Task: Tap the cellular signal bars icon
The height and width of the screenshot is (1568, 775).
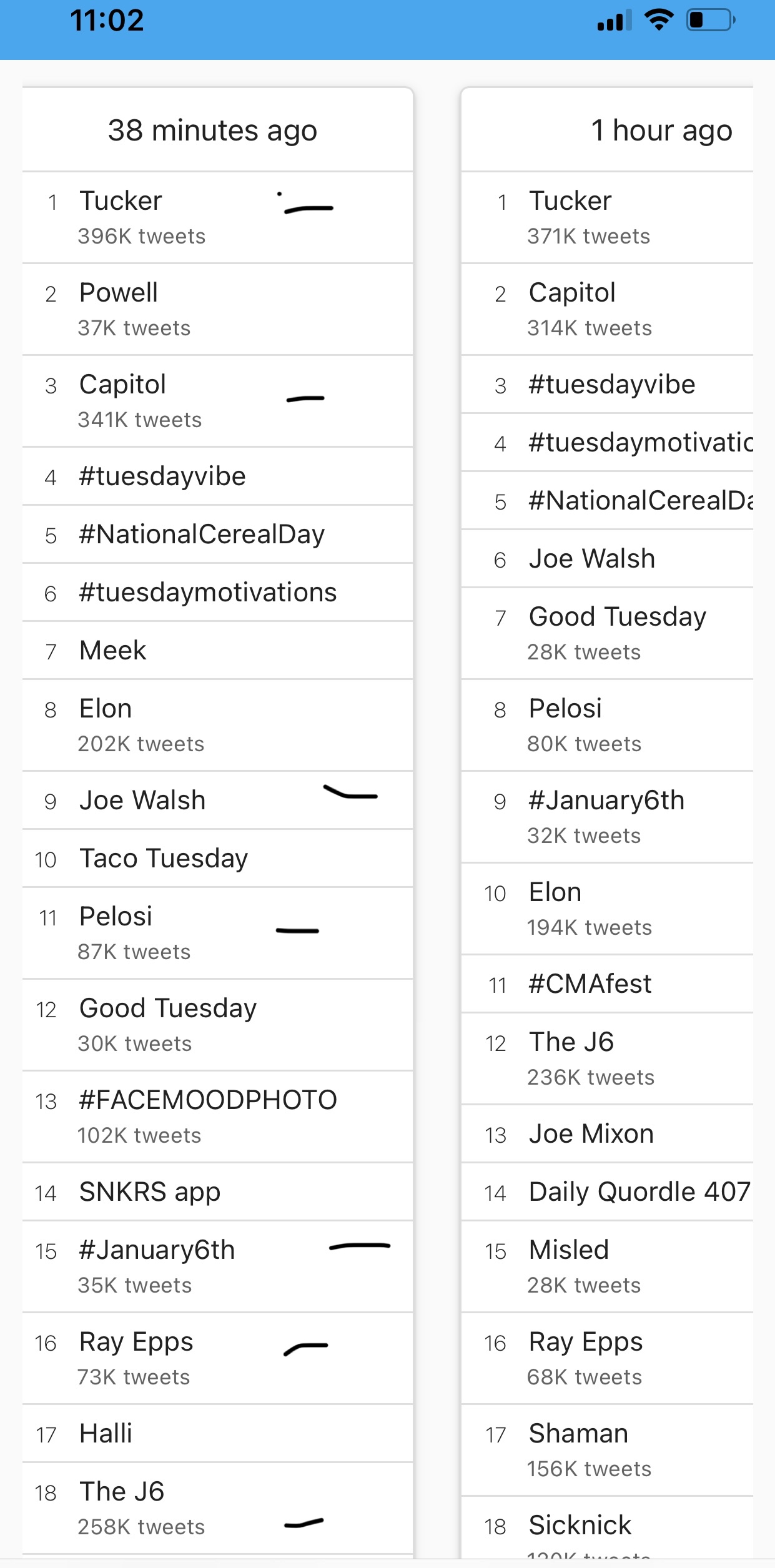Action: (615, 21)
